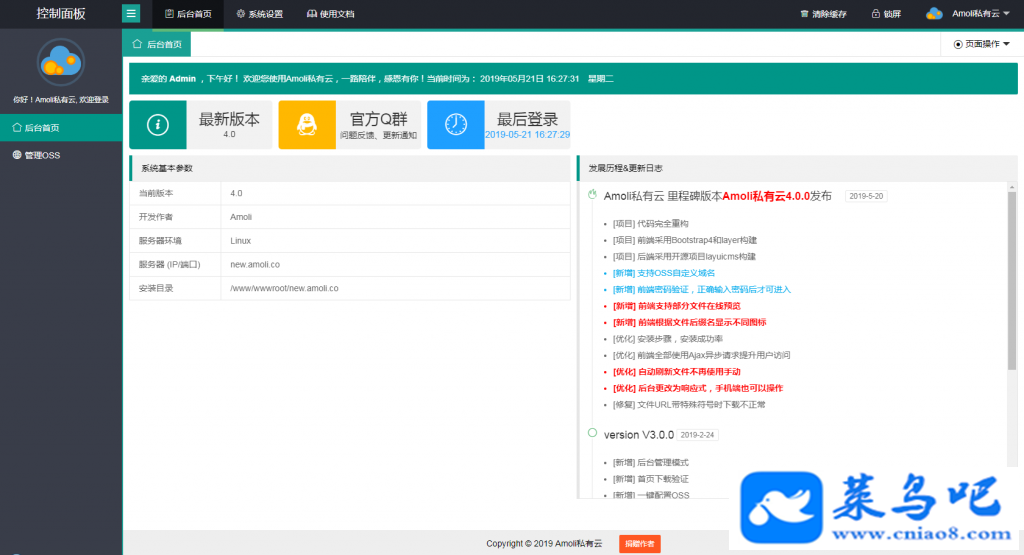Click 代码完全重构 log entry

point(650,223)
